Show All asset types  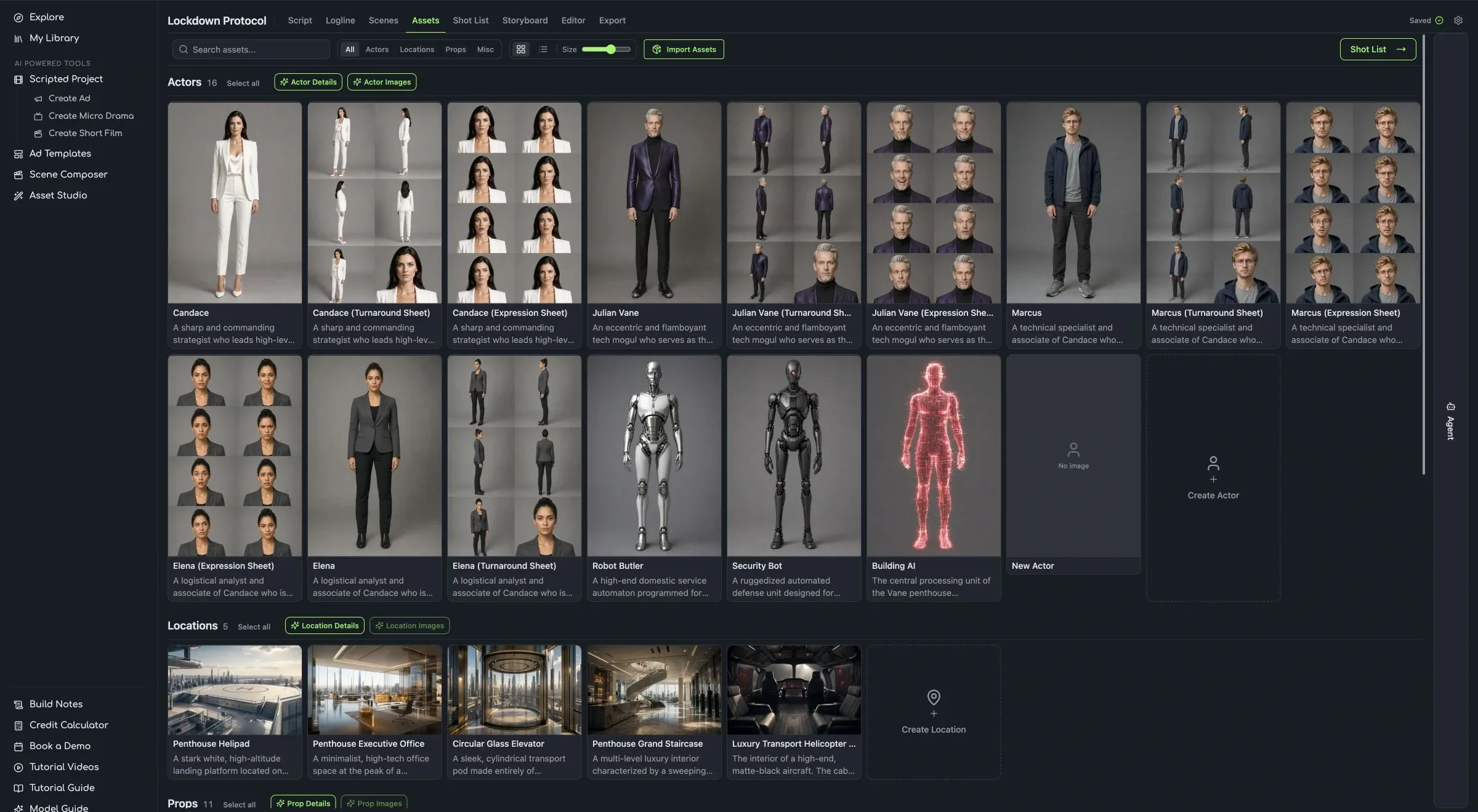coord(350,49)
